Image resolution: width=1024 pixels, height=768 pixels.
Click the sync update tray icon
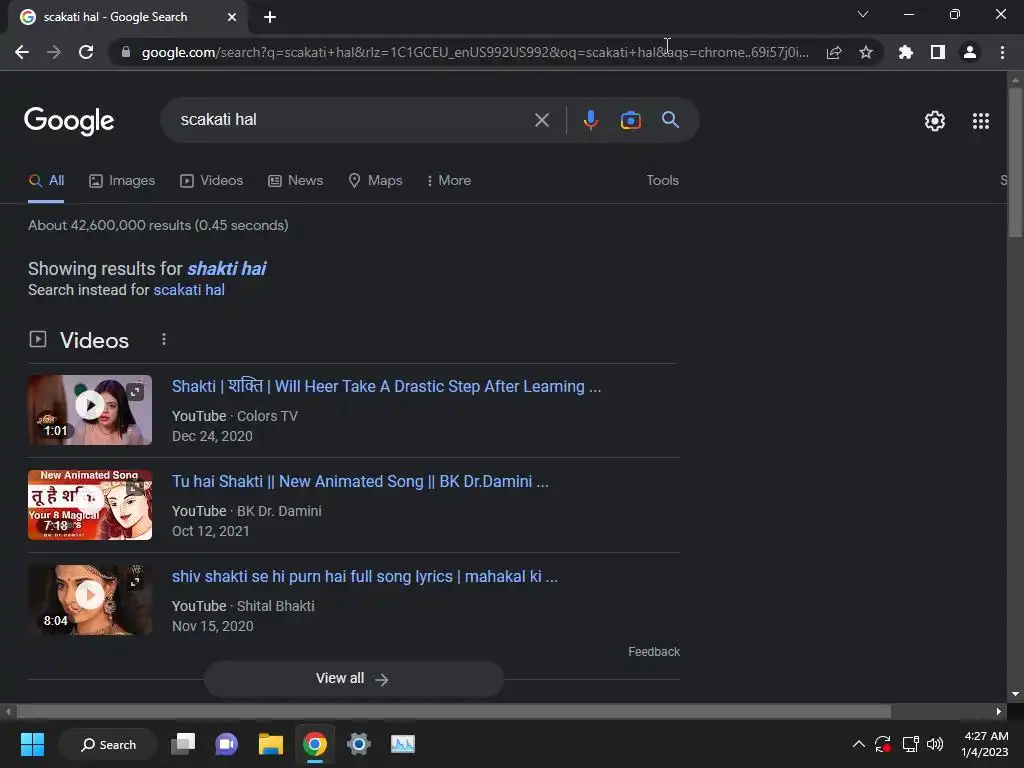tap(883, 744)
